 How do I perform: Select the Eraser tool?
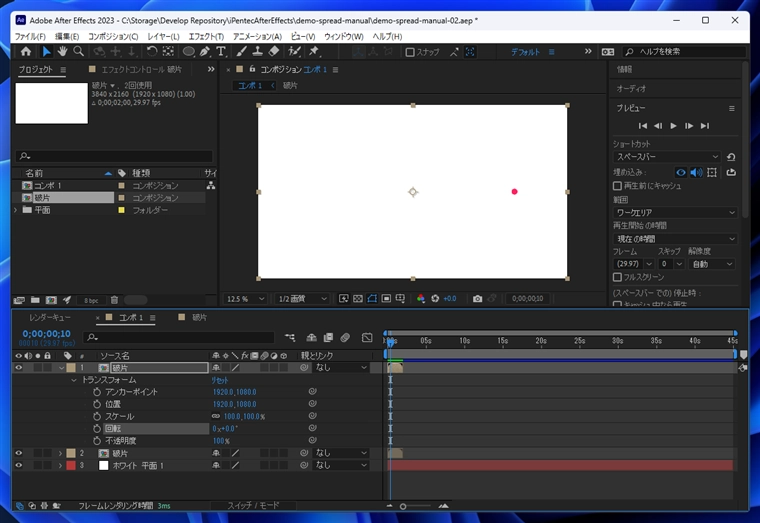[x=274, y=51]
